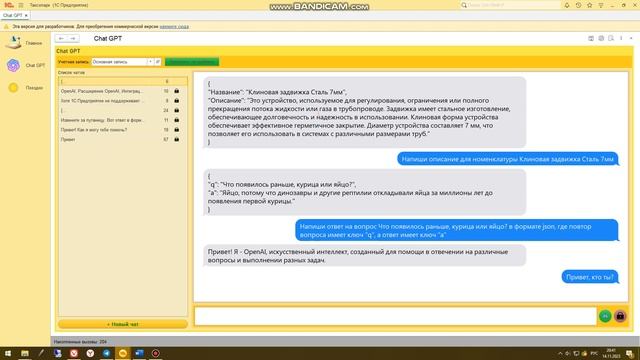The width and height of the screenshot is (640, 360).
Task: Go back with the left arrow button
Action: tap(61, 38)
